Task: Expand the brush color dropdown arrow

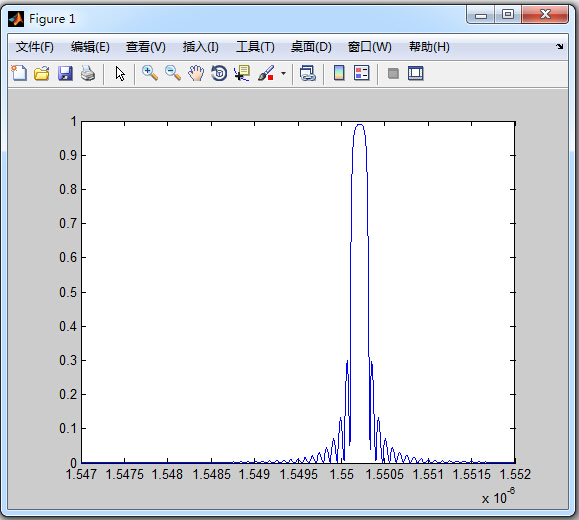Action: pos(283,73)
